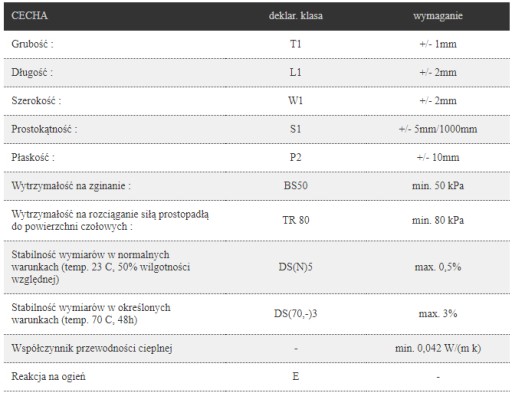Click the CECHA column header

coord(29,16)
